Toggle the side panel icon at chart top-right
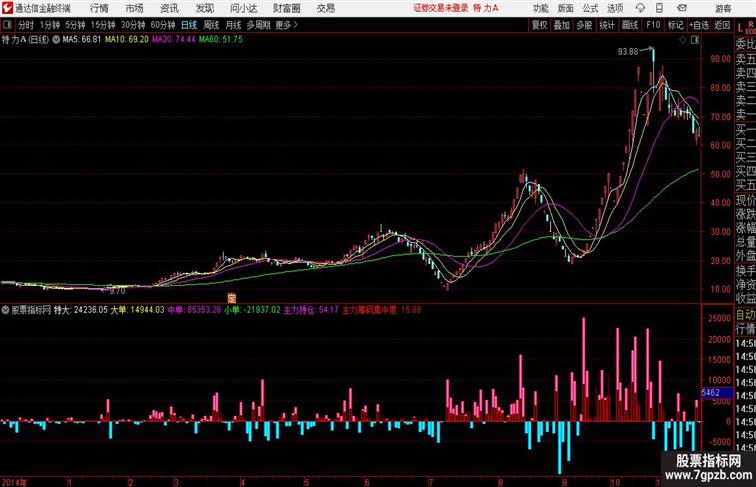 [695, 40]
